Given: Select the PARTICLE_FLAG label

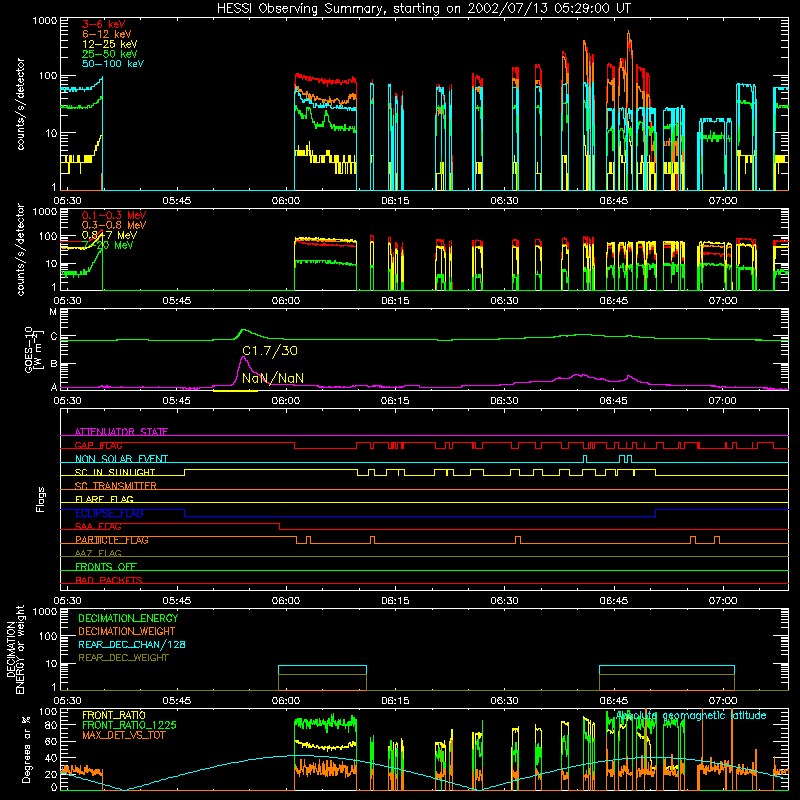Looking at the screenshot, I should coord(112,540).
